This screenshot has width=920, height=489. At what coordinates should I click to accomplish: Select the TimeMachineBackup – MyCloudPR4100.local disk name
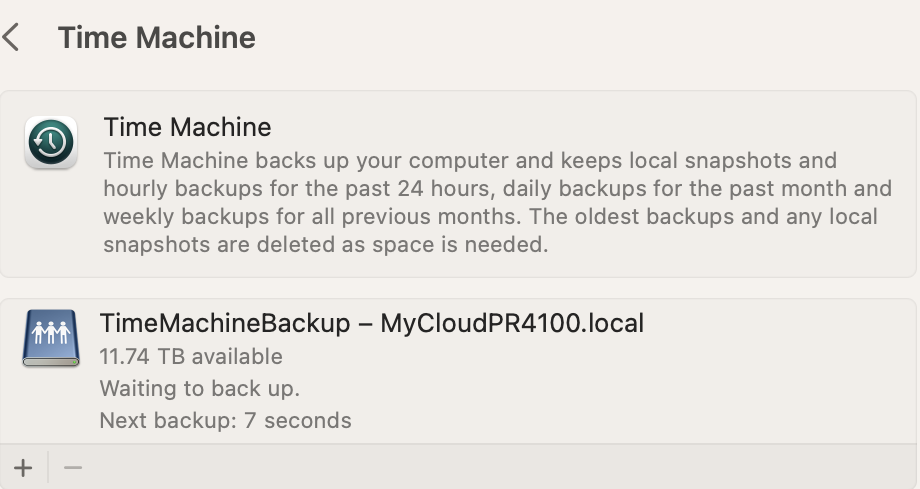pos(371,323)
